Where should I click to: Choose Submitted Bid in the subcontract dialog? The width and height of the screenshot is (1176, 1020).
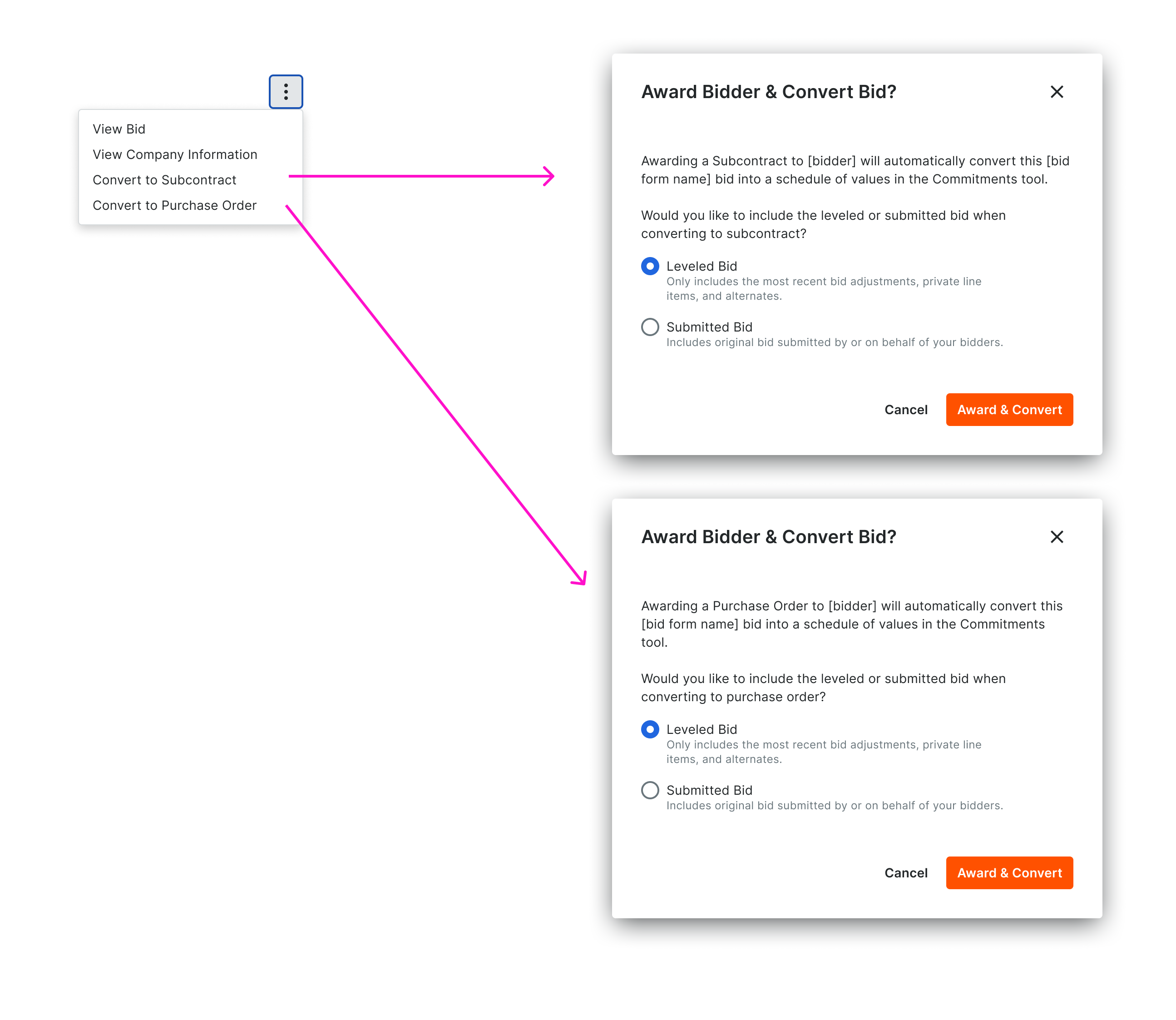650,327
